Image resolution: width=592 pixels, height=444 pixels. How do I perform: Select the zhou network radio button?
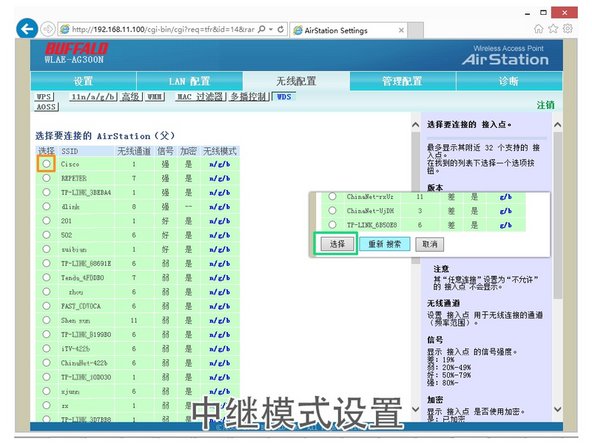click(46, 291)
